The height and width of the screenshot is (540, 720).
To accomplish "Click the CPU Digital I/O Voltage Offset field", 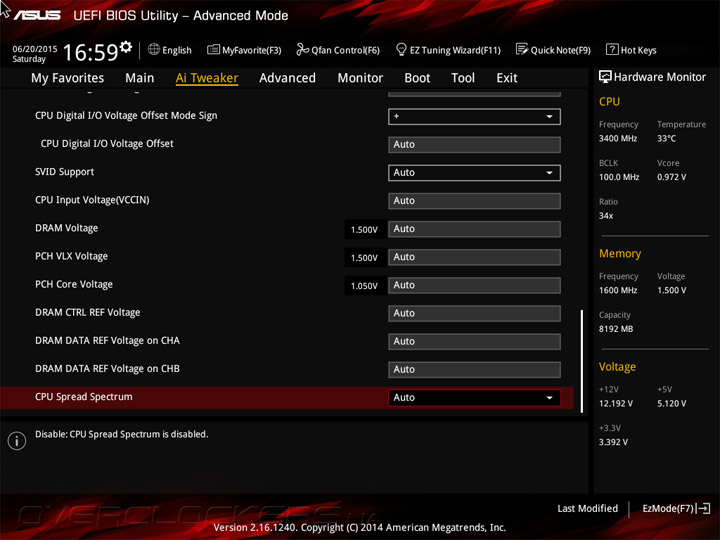I will coord(474,145).
